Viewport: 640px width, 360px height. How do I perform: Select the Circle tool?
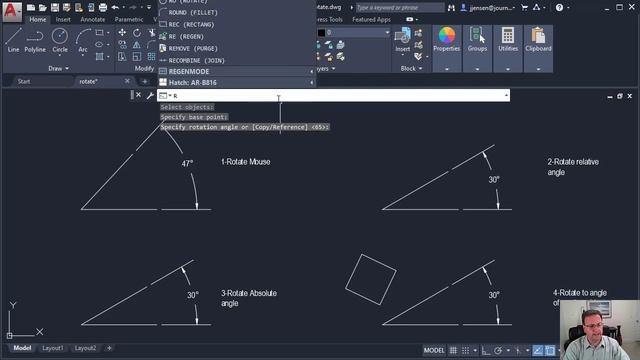(60, 40)
